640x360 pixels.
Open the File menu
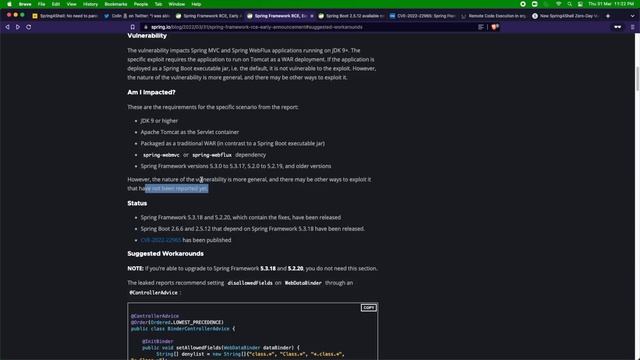pos(41,4)
